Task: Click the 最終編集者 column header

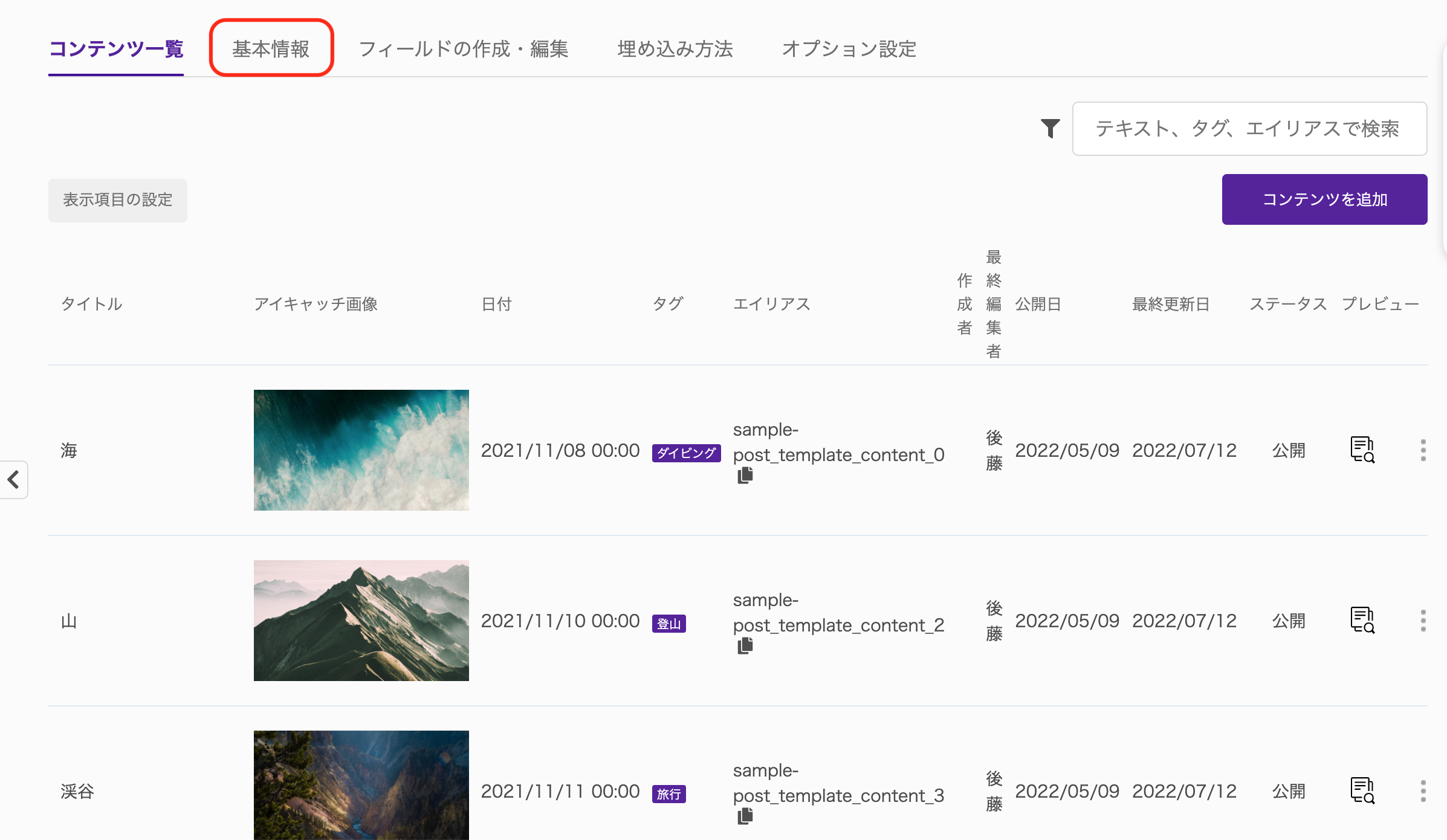Action: [x=994, y=304]
